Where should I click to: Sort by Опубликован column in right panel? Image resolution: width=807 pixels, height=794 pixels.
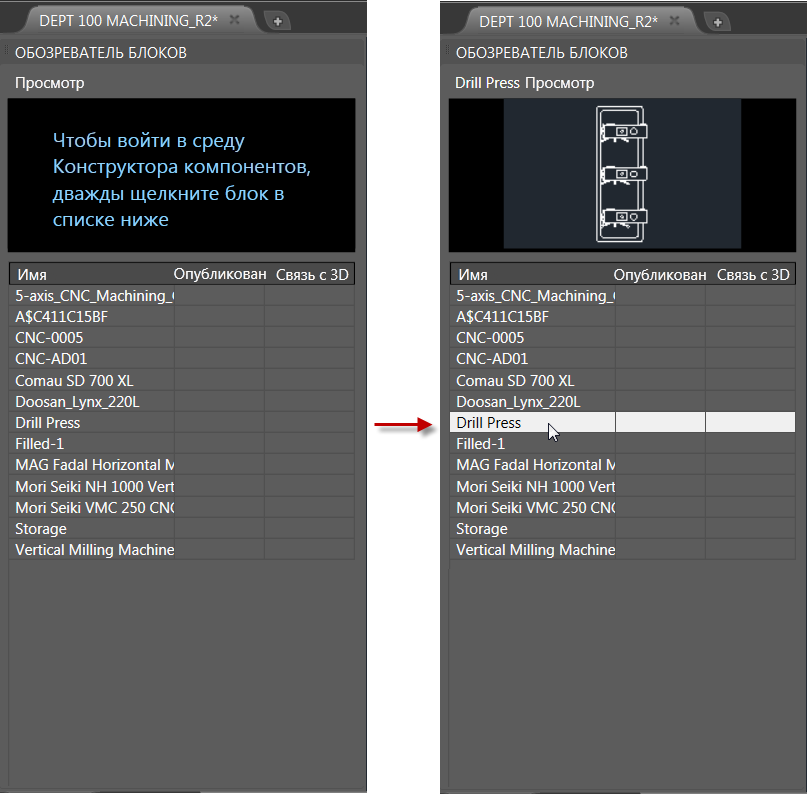660,274
